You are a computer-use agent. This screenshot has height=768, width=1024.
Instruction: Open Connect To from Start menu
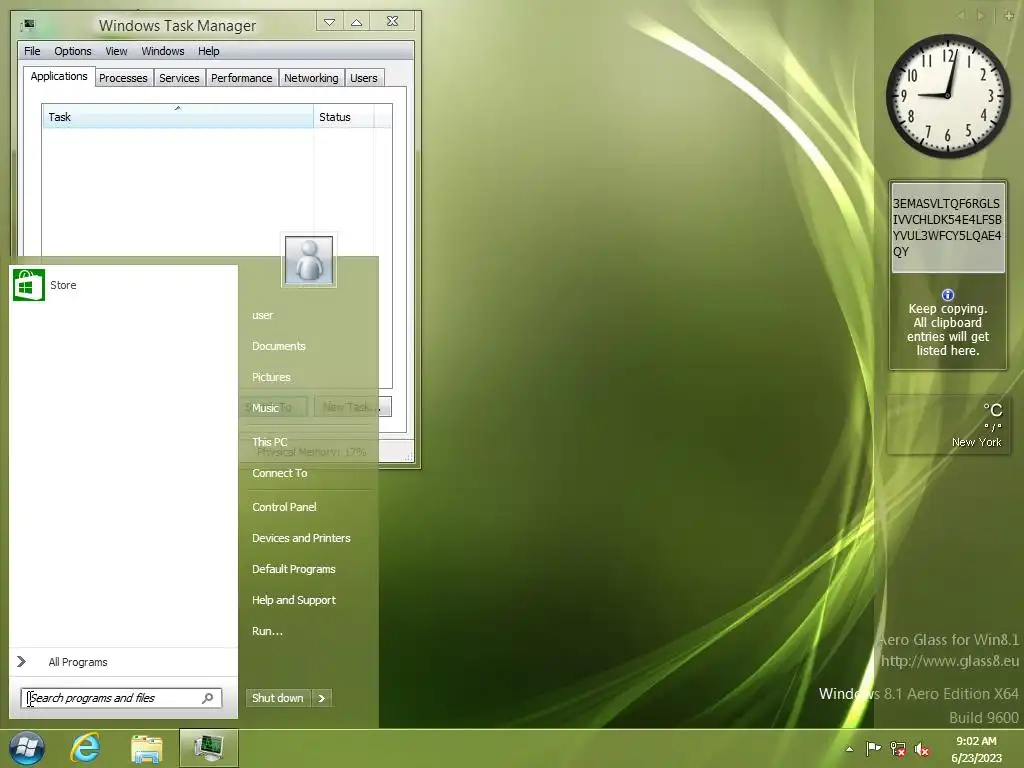(280, 473)
